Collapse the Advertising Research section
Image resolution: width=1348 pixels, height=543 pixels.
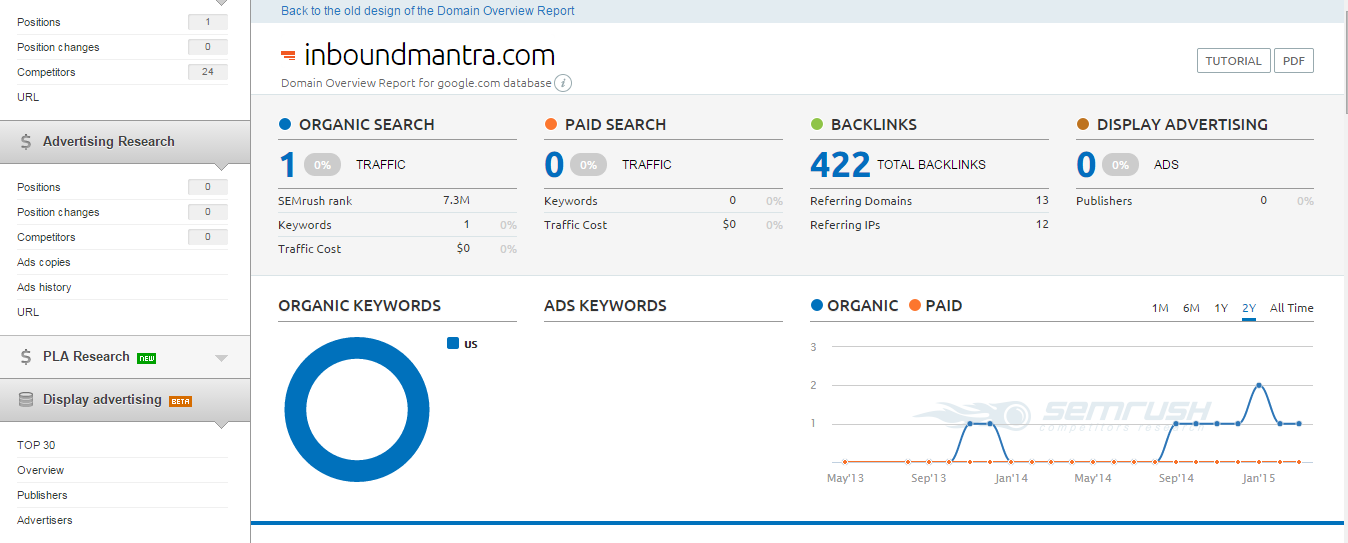click(125, 142)
